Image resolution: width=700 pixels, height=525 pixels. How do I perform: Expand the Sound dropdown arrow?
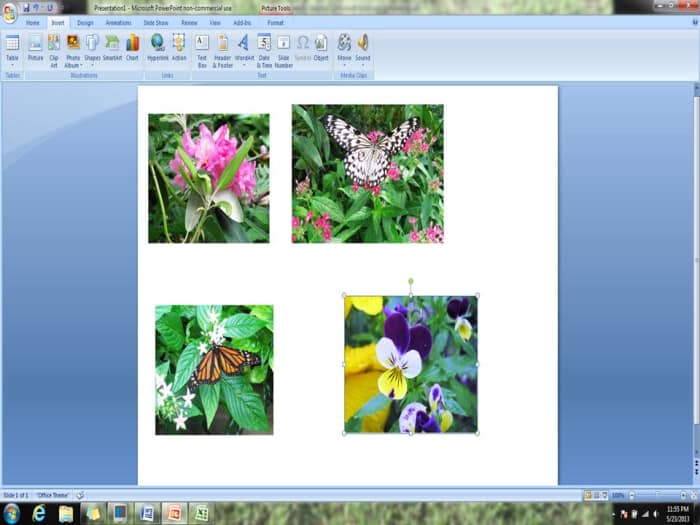[x=362, y=65]
